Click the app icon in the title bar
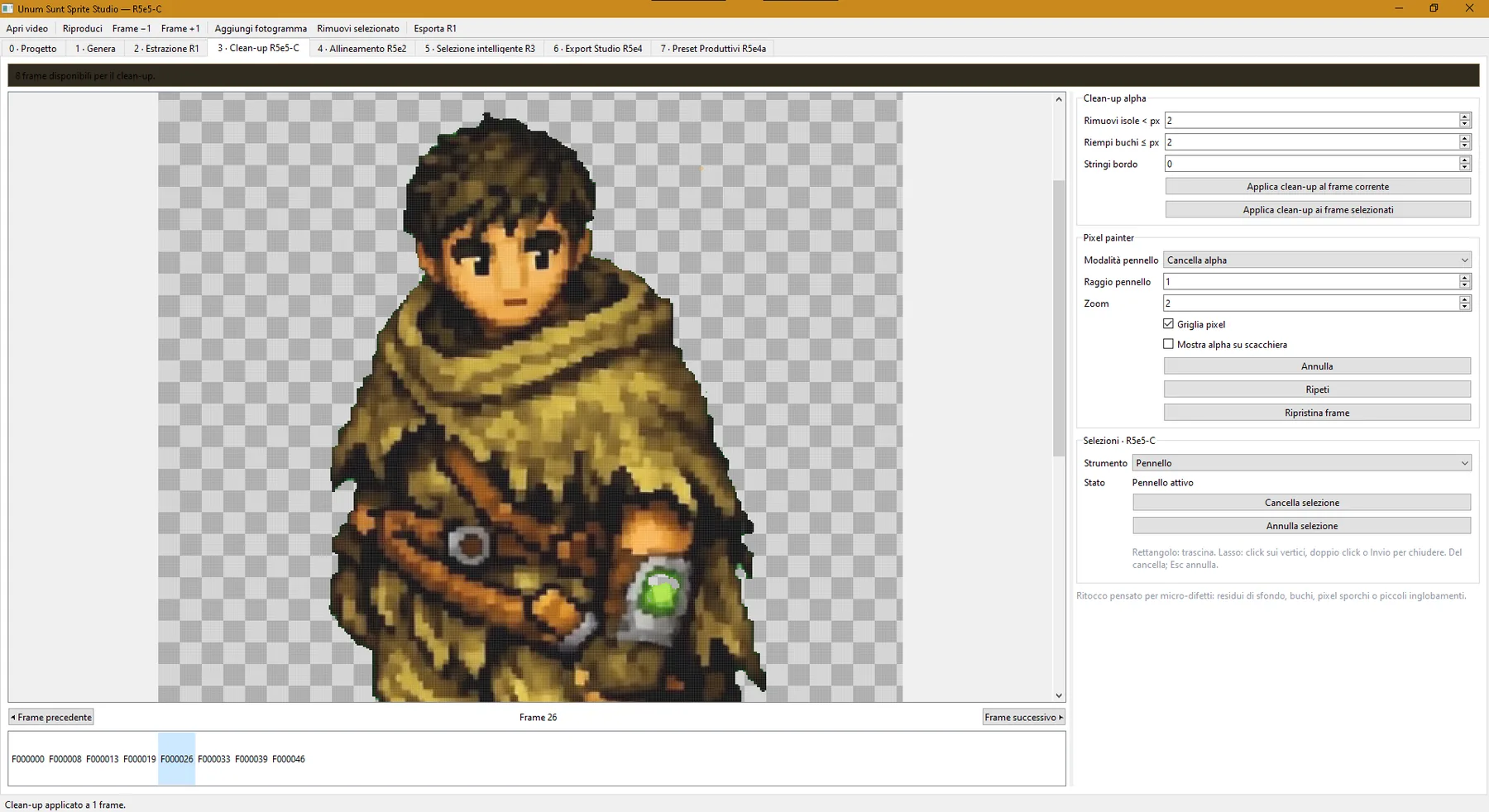 pyautogui.click(x=7, y=8)
